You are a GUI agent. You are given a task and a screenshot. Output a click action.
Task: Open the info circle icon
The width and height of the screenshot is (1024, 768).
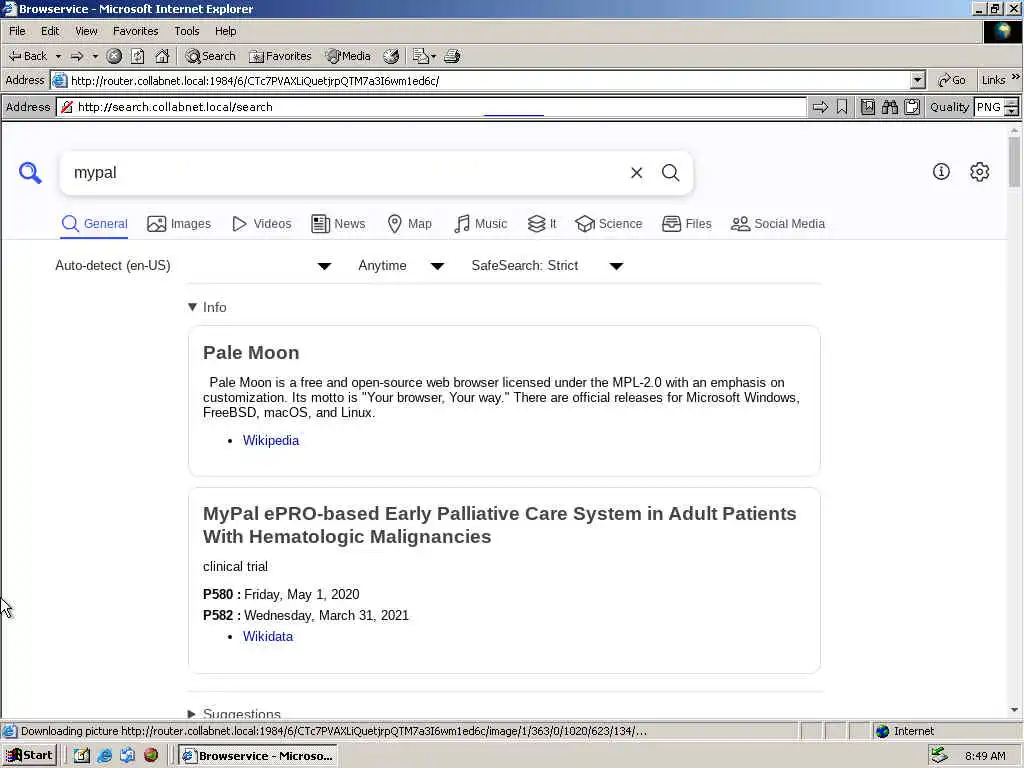pyautogui.click(x=941, y=172)
